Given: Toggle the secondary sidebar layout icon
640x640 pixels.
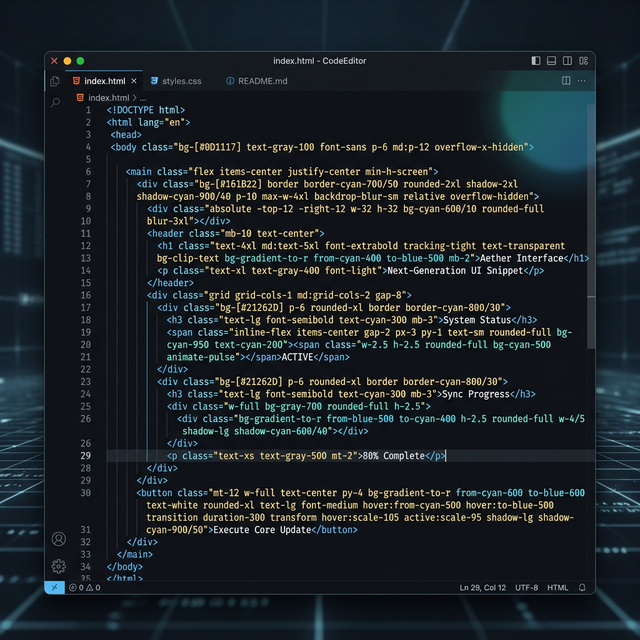Looking at the screenshot, I should click(567, 61).
